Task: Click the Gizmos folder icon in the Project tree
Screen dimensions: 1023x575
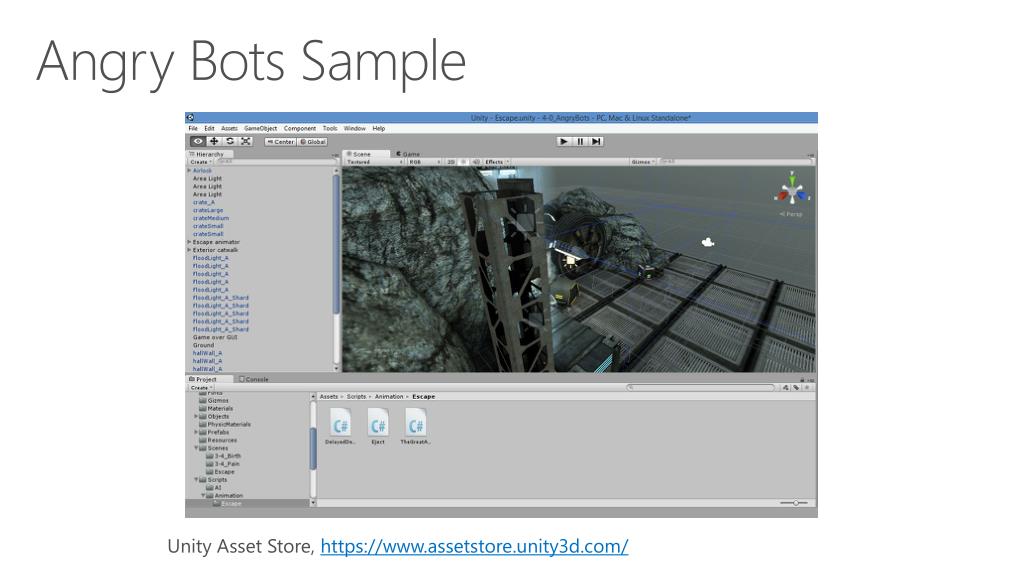Action: (203, 401)
